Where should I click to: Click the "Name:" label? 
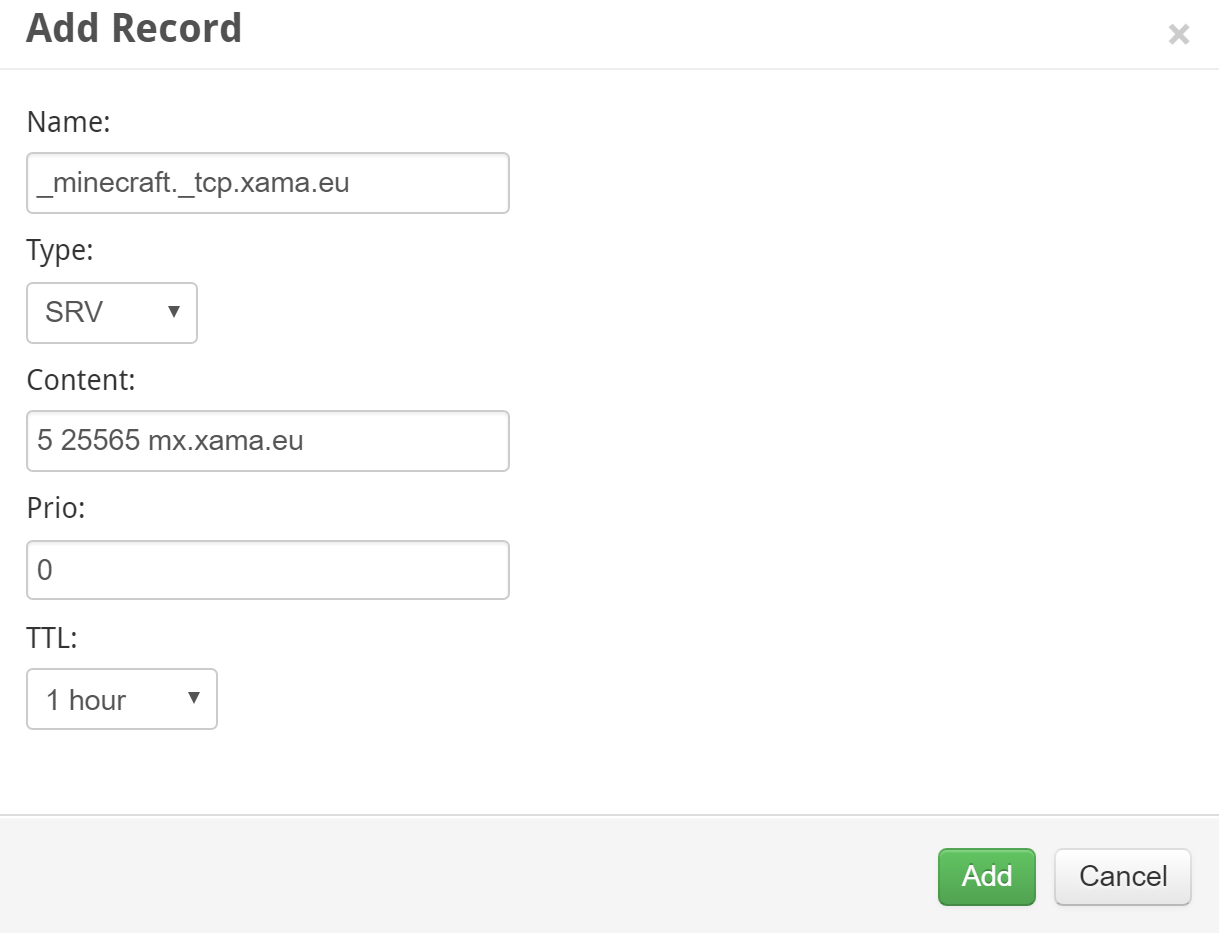click(68, 122)
